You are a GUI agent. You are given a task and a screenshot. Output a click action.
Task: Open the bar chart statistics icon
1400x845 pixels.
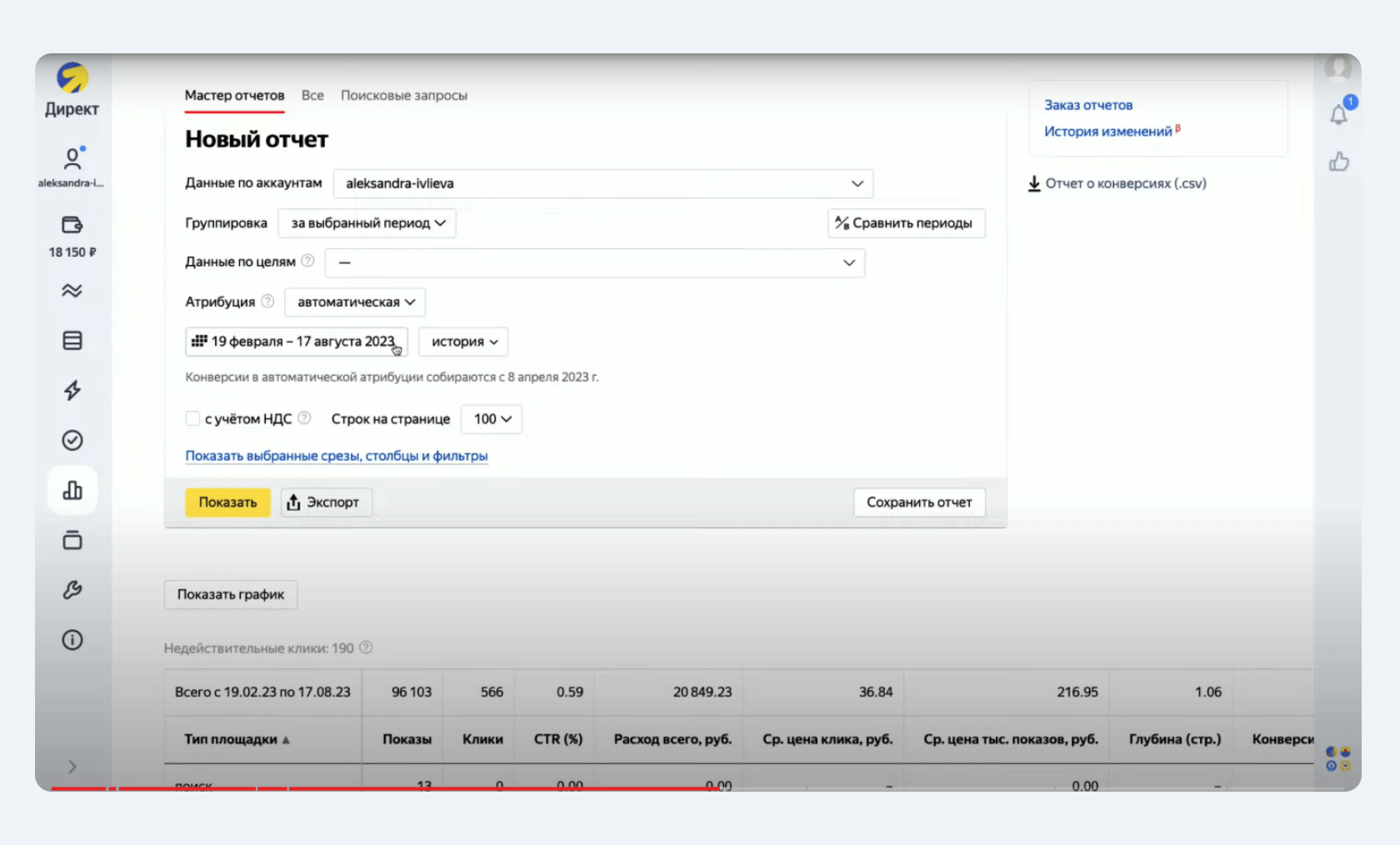[x=72, y=490]
